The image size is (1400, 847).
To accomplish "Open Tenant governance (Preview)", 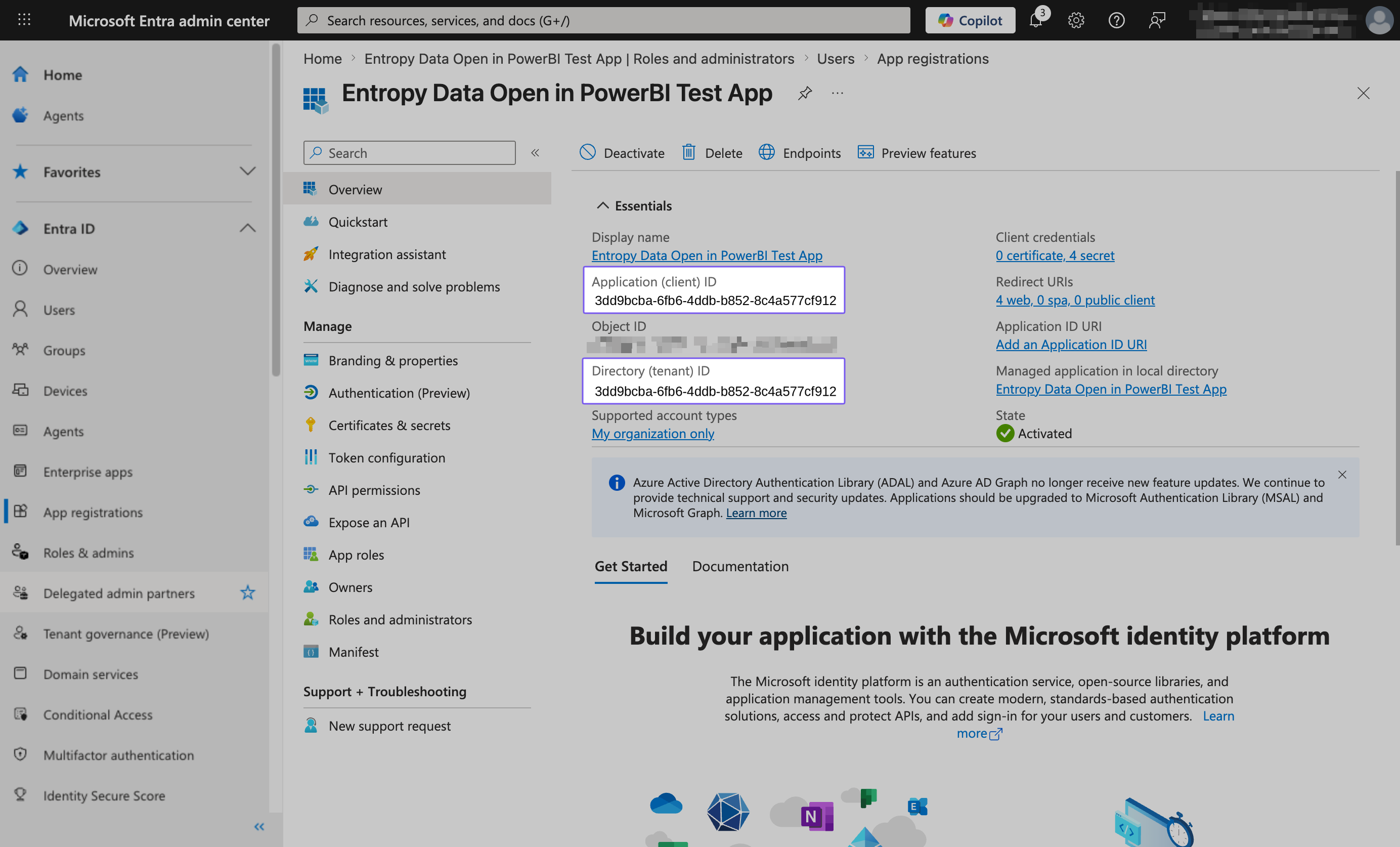I will tap(126, 633).
